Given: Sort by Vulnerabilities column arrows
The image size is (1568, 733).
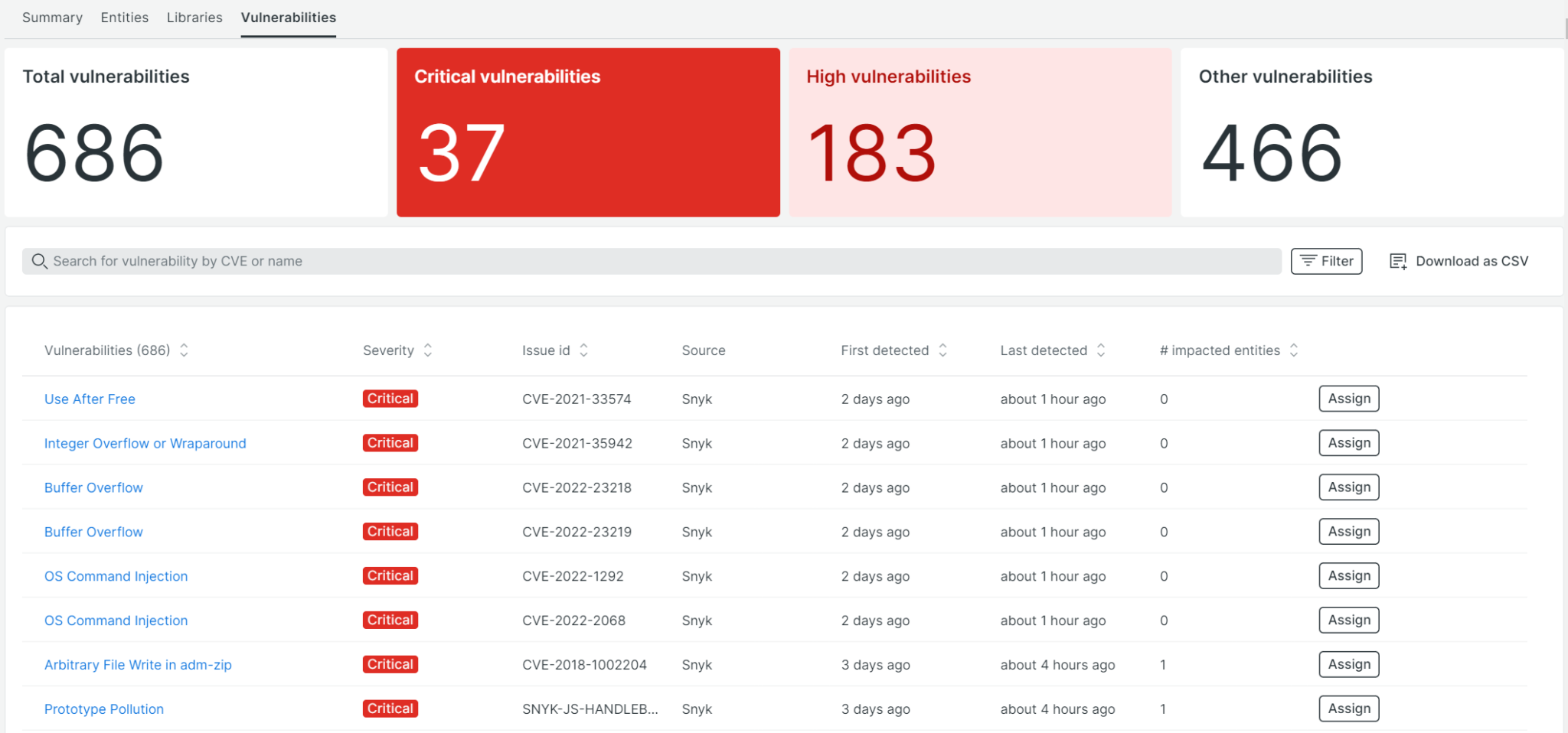Looking at the screenshot, I should point(184,350).
